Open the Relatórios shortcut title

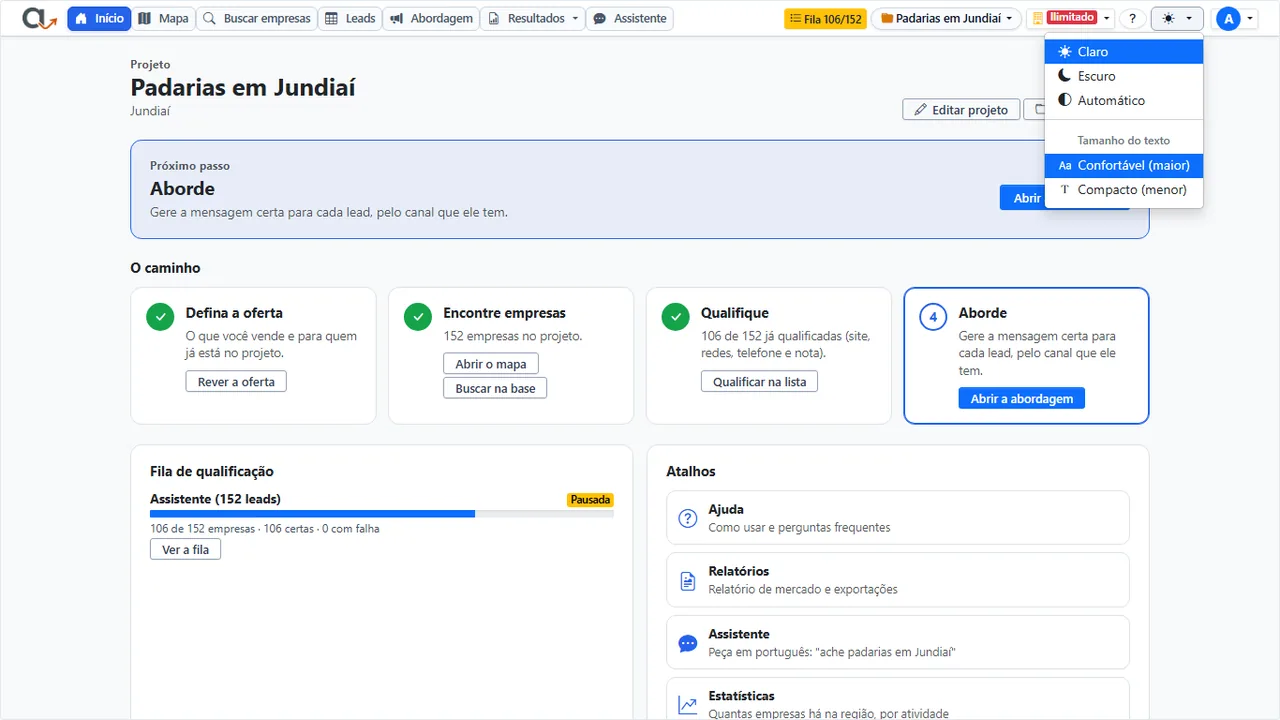739,571
